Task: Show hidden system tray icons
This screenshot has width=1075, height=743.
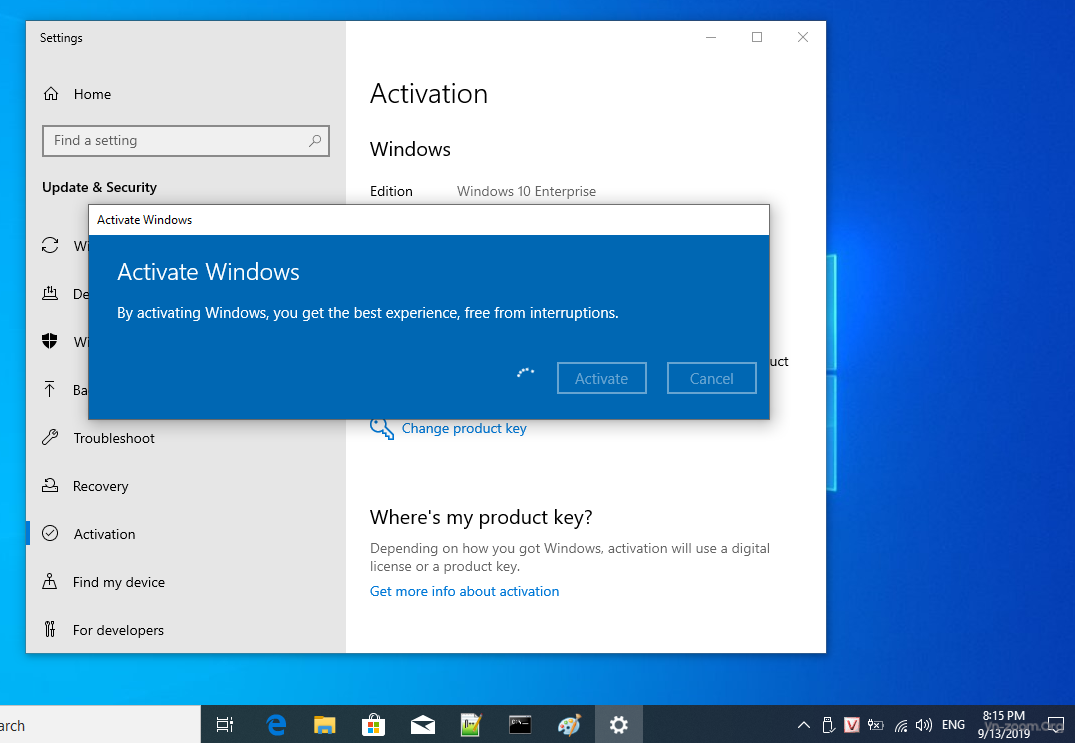Action: click(804, 724)
